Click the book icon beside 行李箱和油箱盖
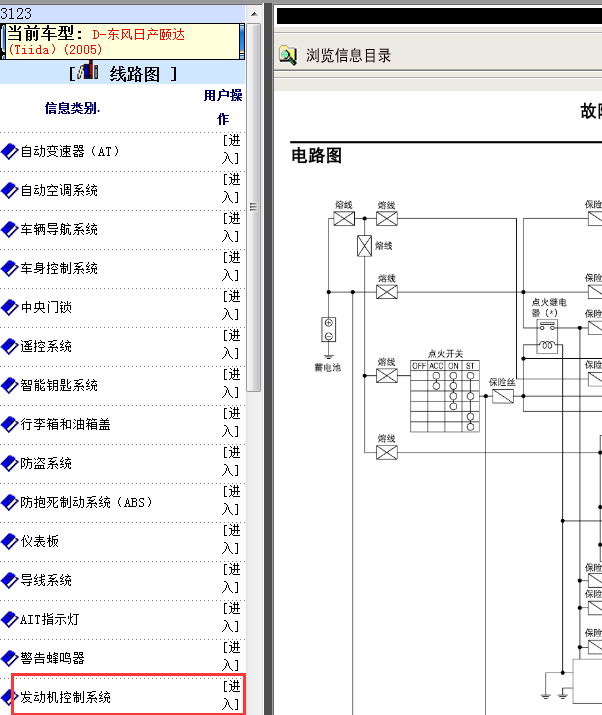 click(10, 425)
